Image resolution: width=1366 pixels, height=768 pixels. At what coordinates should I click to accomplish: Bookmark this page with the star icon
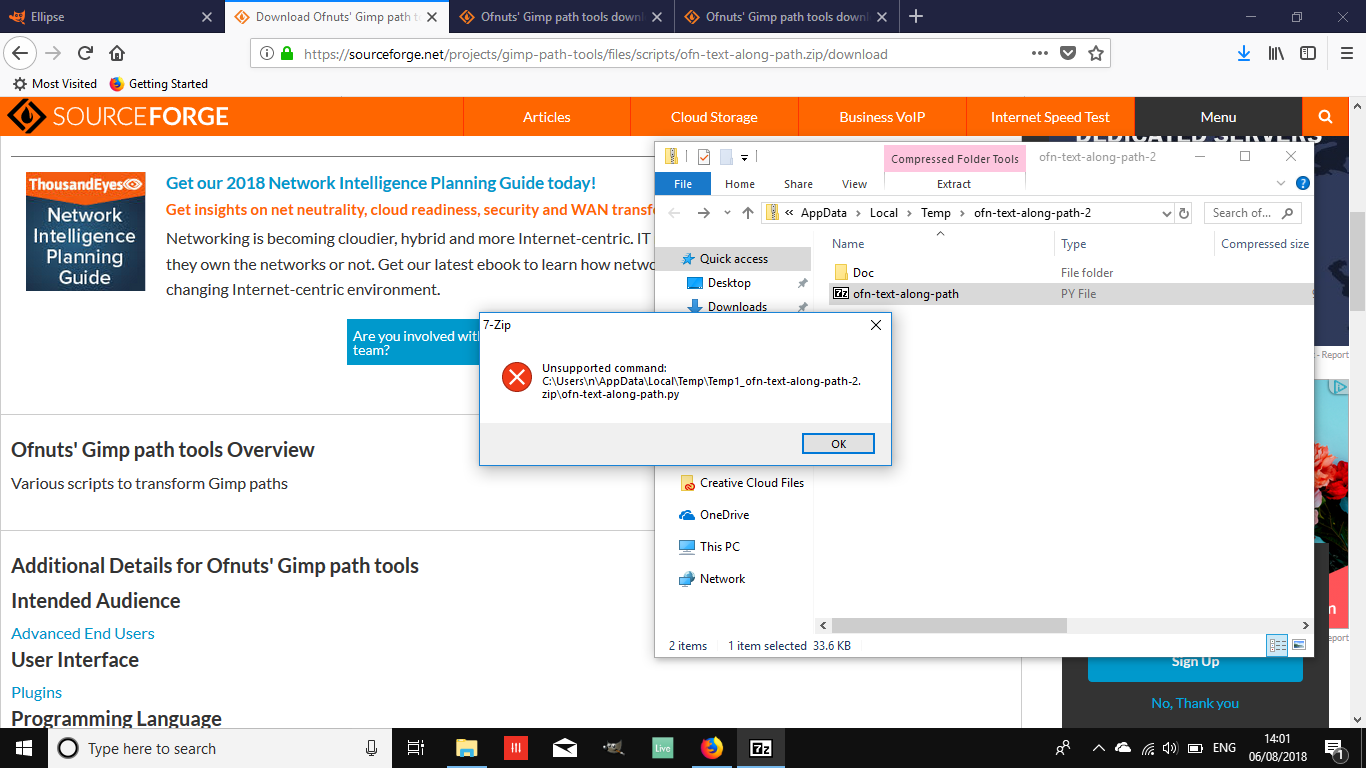pyautogui.click(x=1096, y=54)
